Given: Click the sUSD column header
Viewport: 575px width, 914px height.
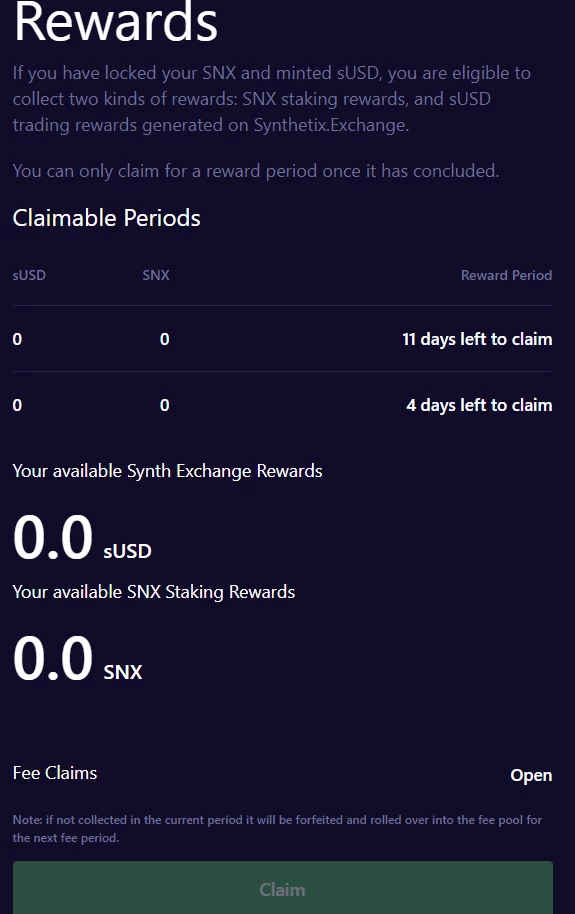Looking at the screenshot, I should [29, 275].
